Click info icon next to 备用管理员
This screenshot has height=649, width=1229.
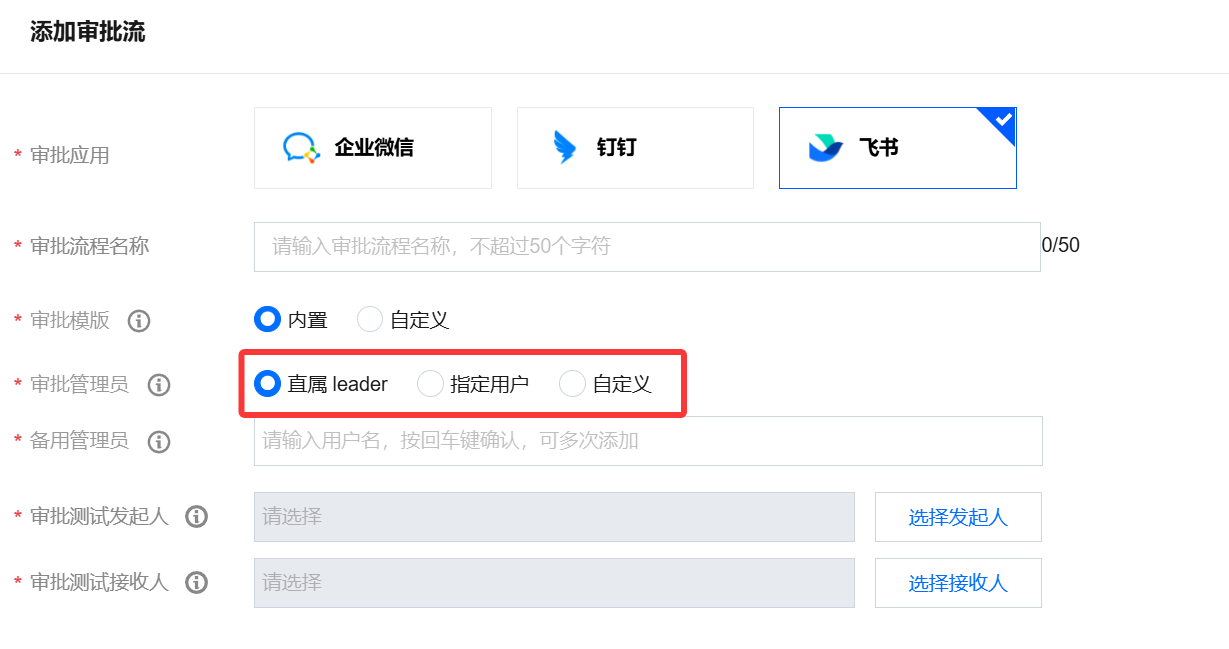coord(159,442)
